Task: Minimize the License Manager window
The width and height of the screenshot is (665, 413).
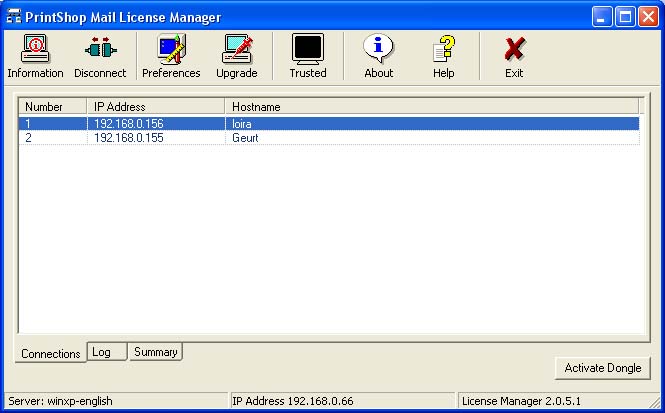Action: click(602, 17)
